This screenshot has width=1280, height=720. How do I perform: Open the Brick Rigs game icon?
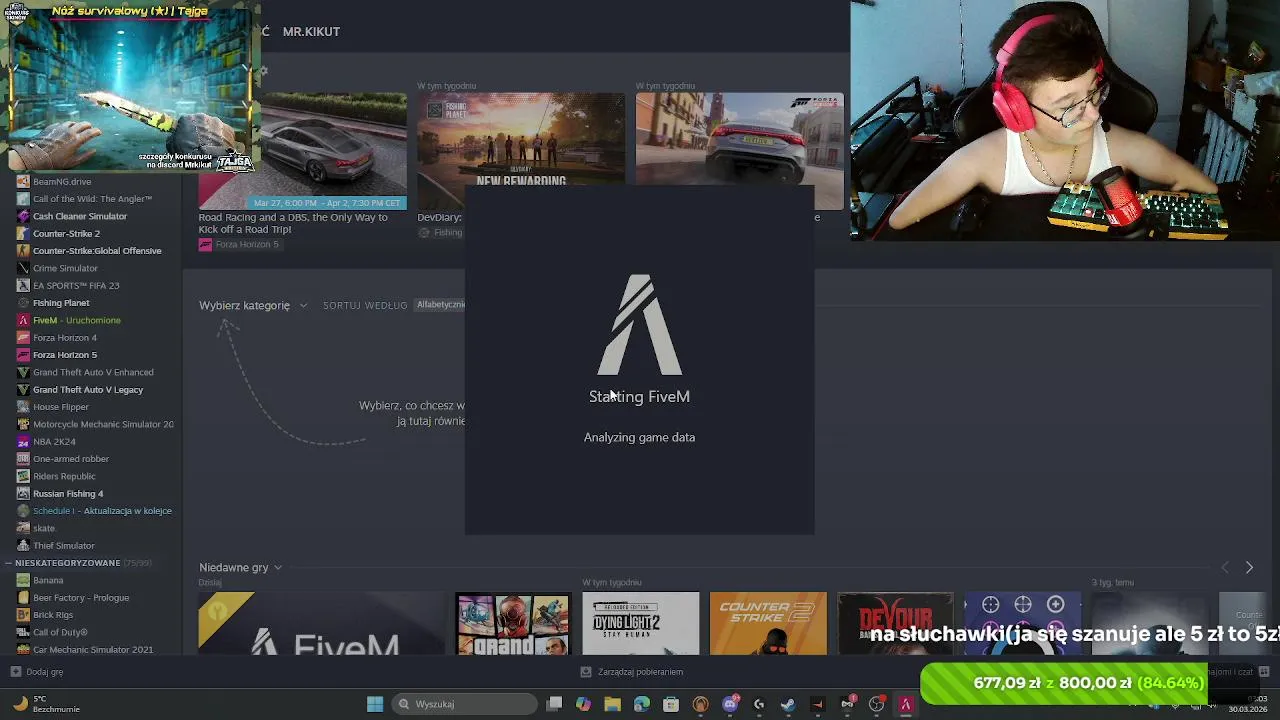pos(23,615)
